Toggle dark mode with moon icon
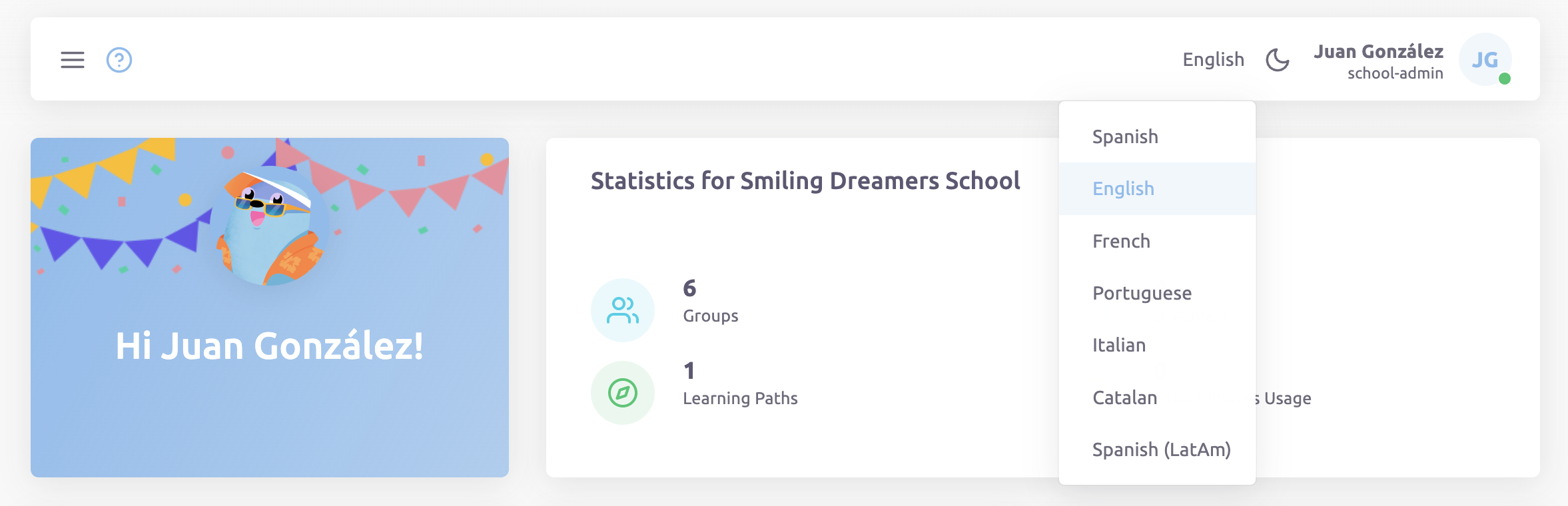This screenshot has height=506, width=1568. [x=1277, y=60]
